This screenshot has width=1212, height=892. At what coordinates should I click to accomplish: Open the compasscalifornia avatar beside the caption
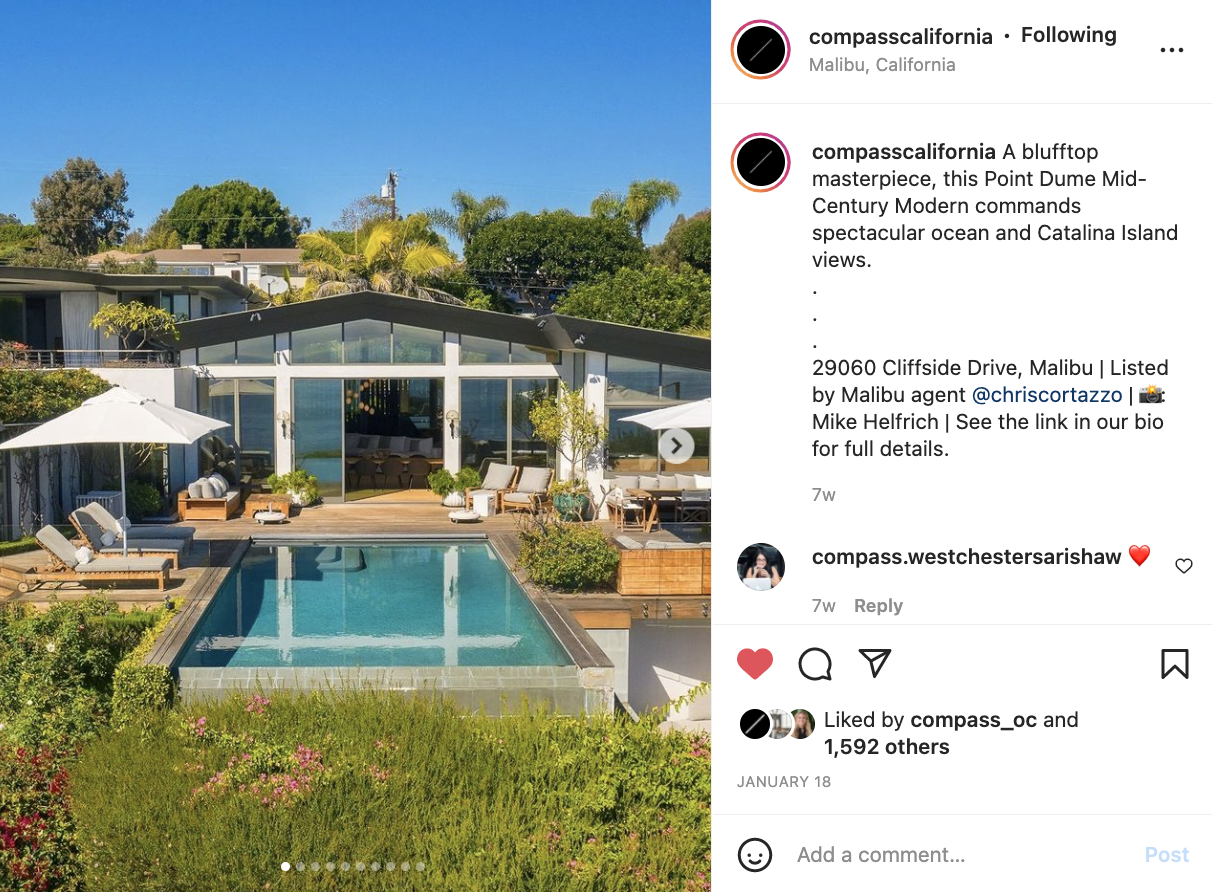[761, 162]
